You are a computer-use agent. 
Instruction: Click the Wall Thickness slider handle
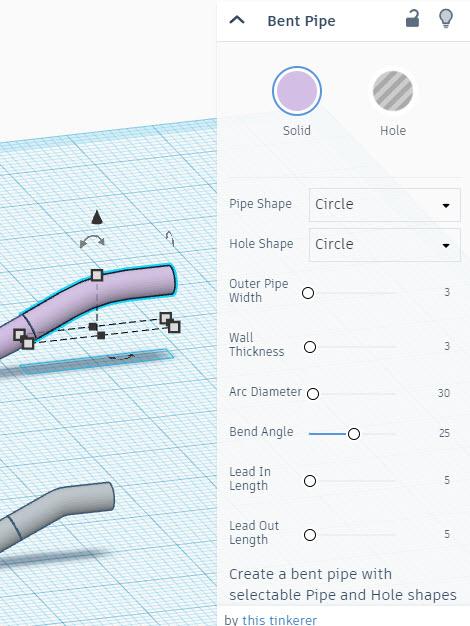310,347
